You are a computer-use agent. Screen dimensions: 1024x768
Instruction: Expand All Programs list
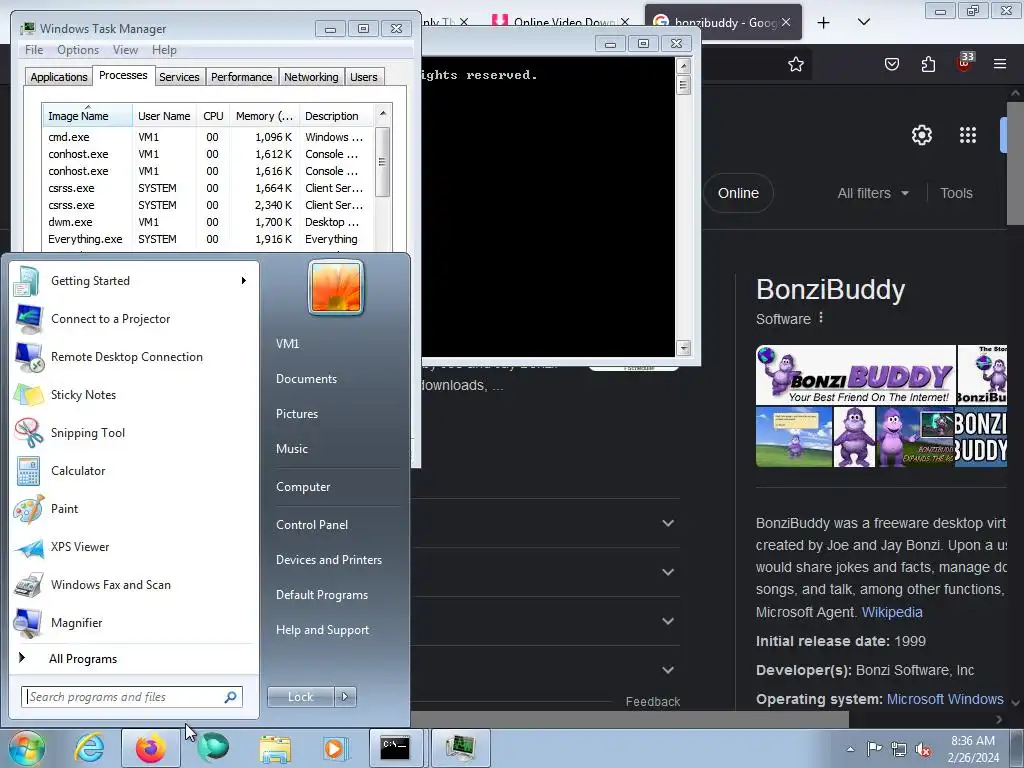[83, 659]
